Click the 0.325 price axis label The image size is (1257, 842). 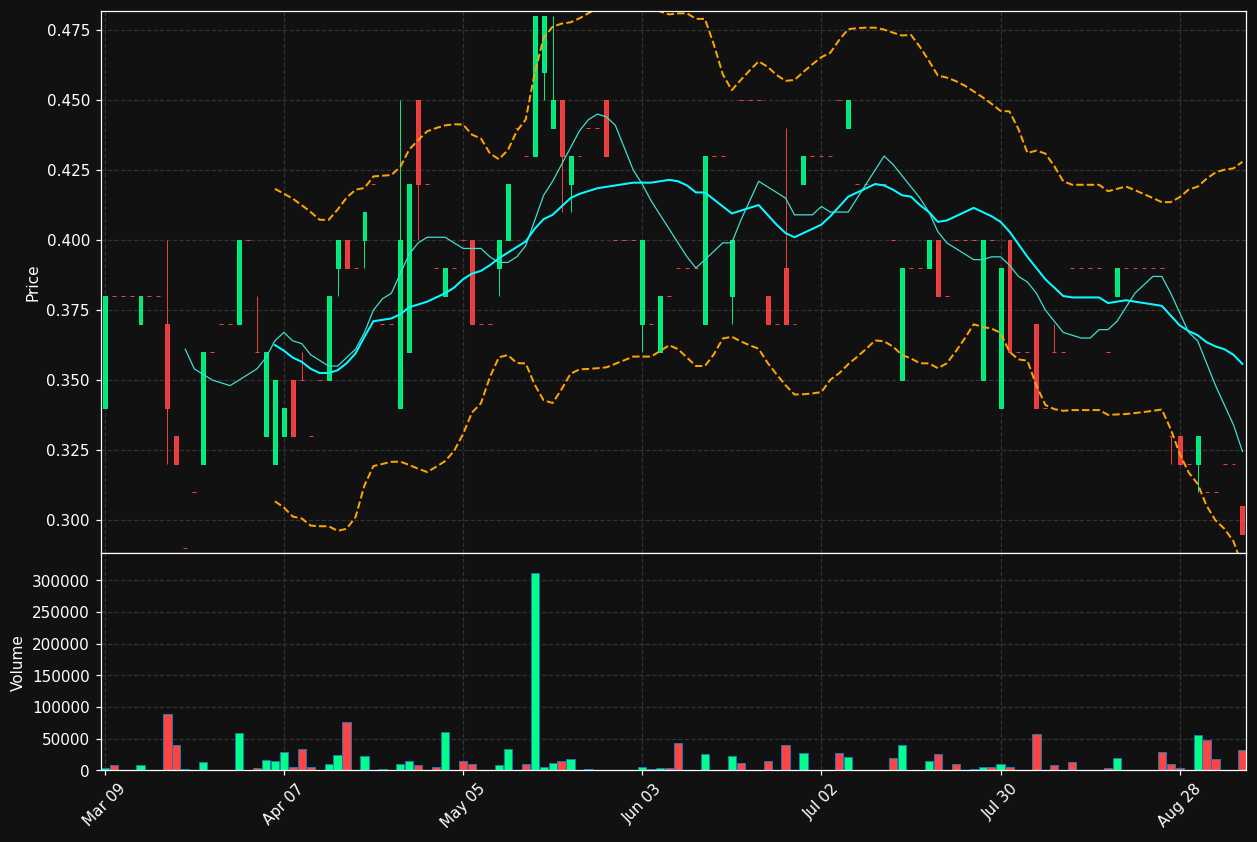pos(68,451)
